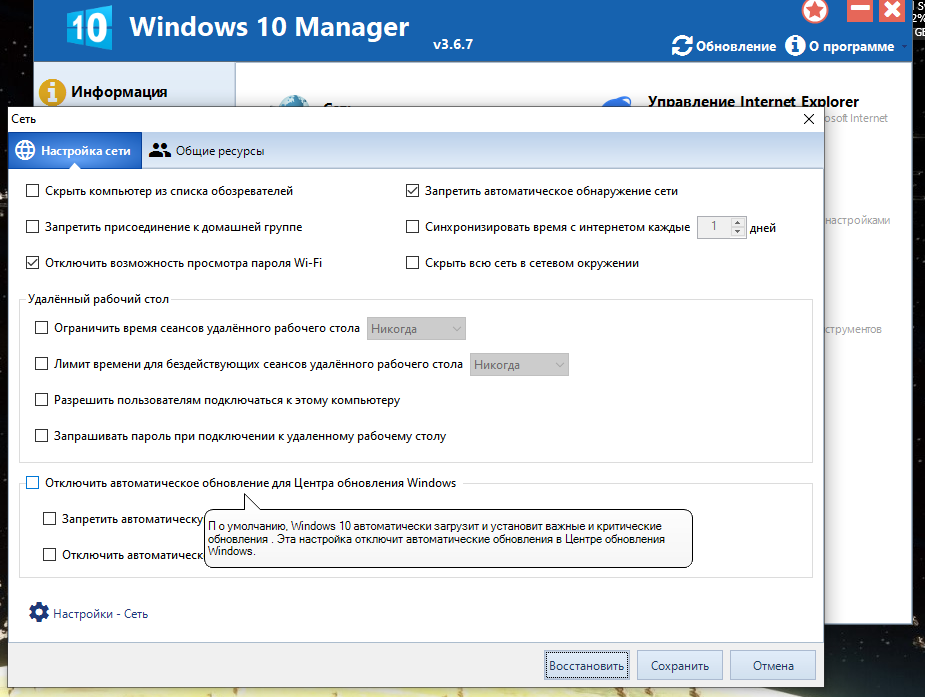
Task: Uncheck Запретить автоматическое обнаружение сети
Action: click(x=412, y=190)
